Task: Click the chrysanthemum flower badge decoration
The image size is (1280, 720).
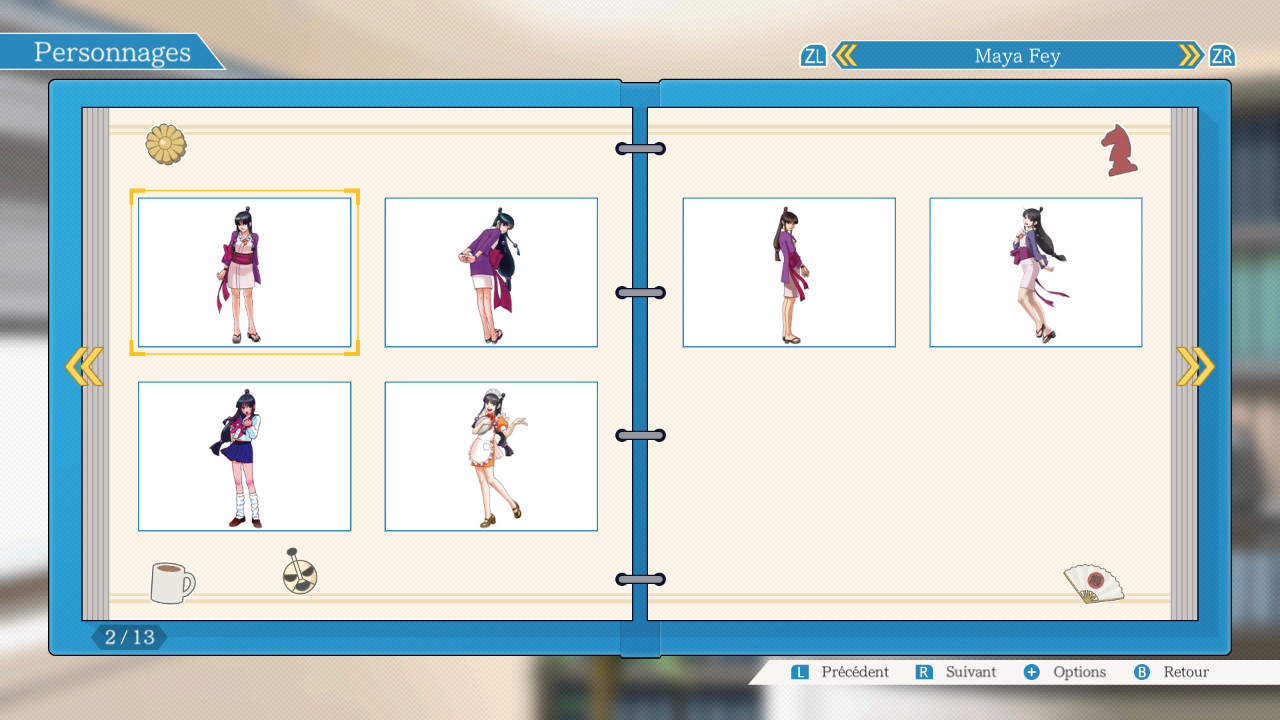Action: (166, 144)
